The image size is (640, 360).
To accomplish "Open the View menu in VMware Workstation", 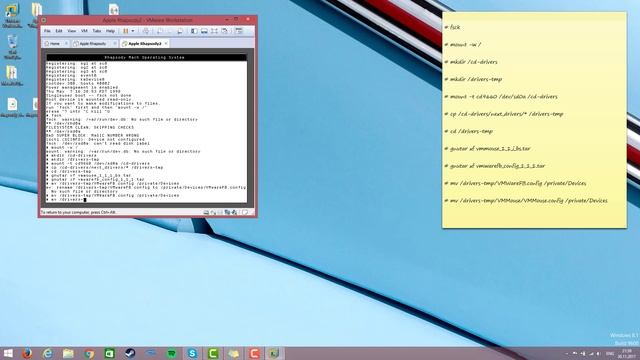I will point(71,31).
